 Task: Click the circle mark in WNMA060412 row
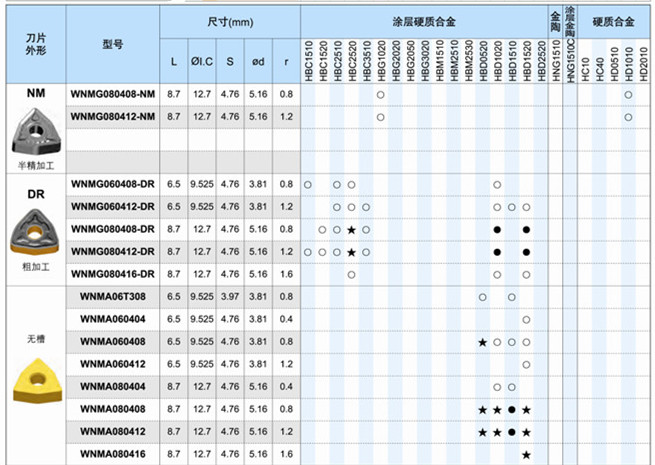(526, 364)
